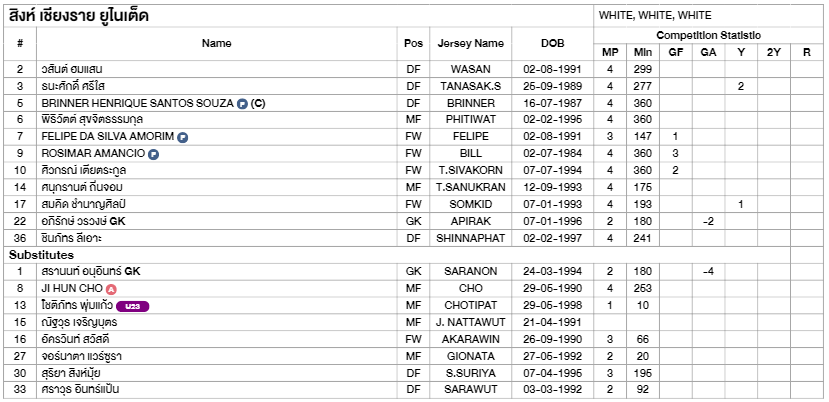829x402 pixels.
Task: Click the DOB column header
Action: click(552, 44)
